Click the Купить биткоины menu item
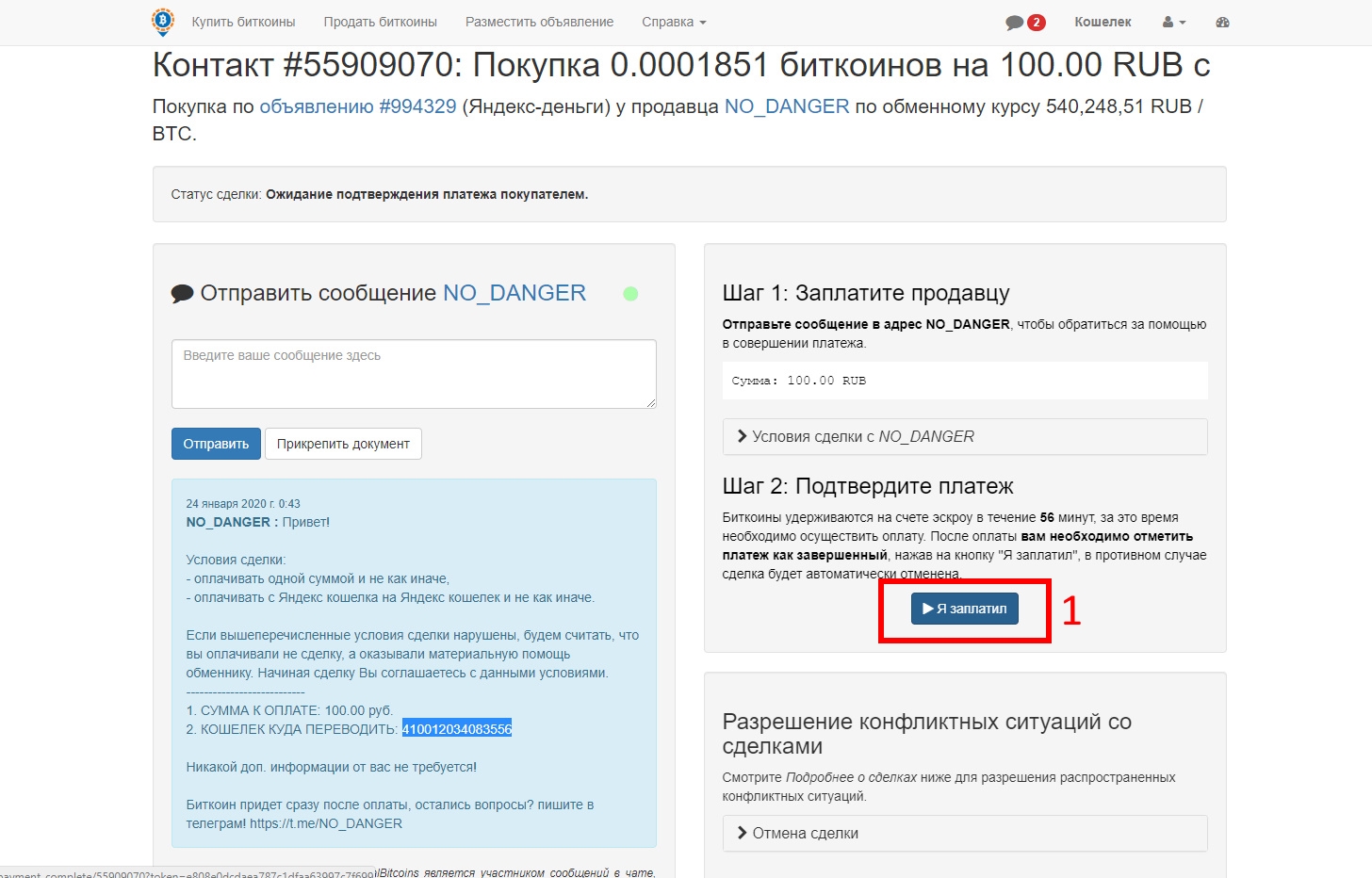Screen dimensions: 1372x878 [x=243, y=22]
